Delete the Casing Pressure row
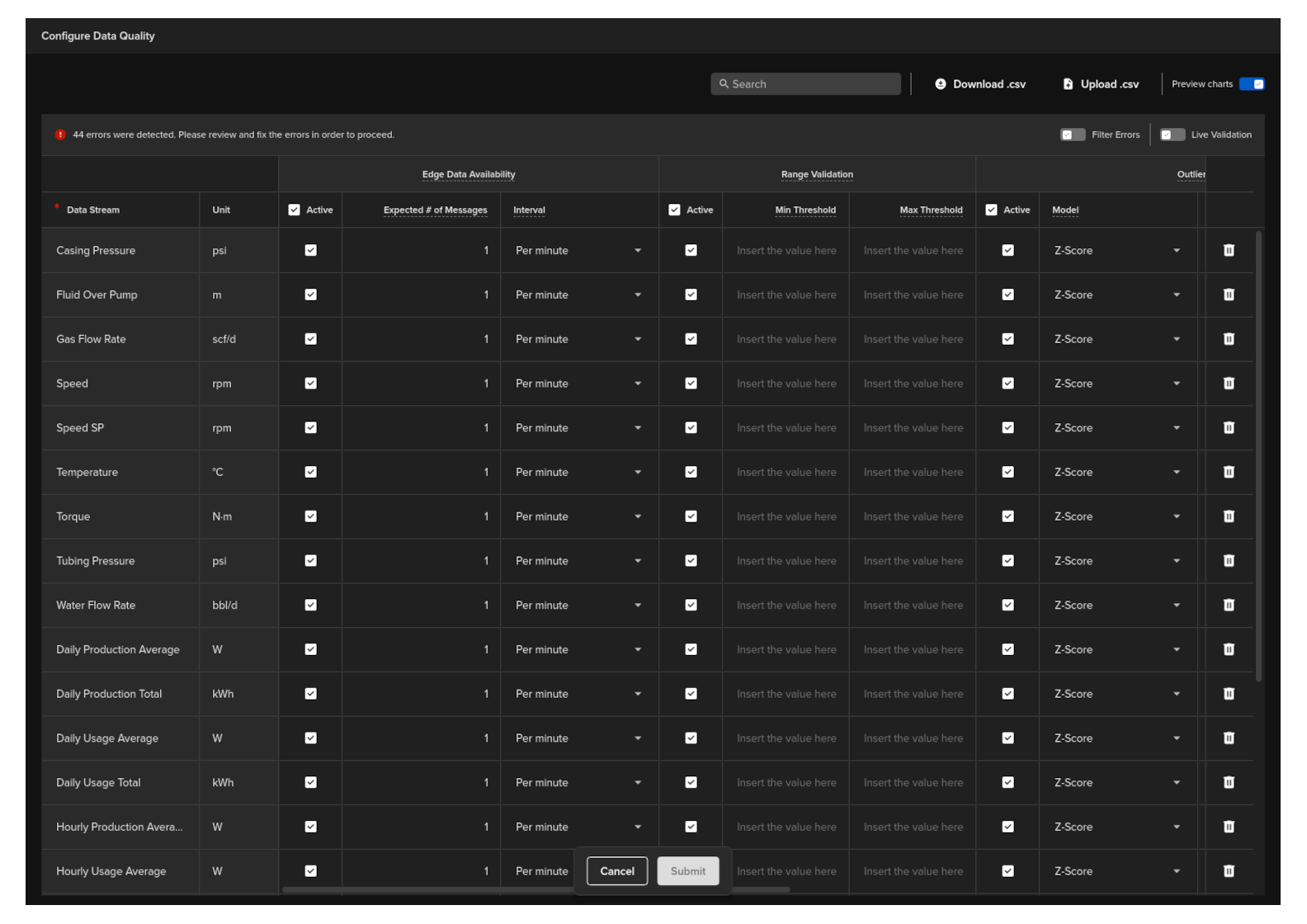The image size is (1307, 924). point(1229,251)
